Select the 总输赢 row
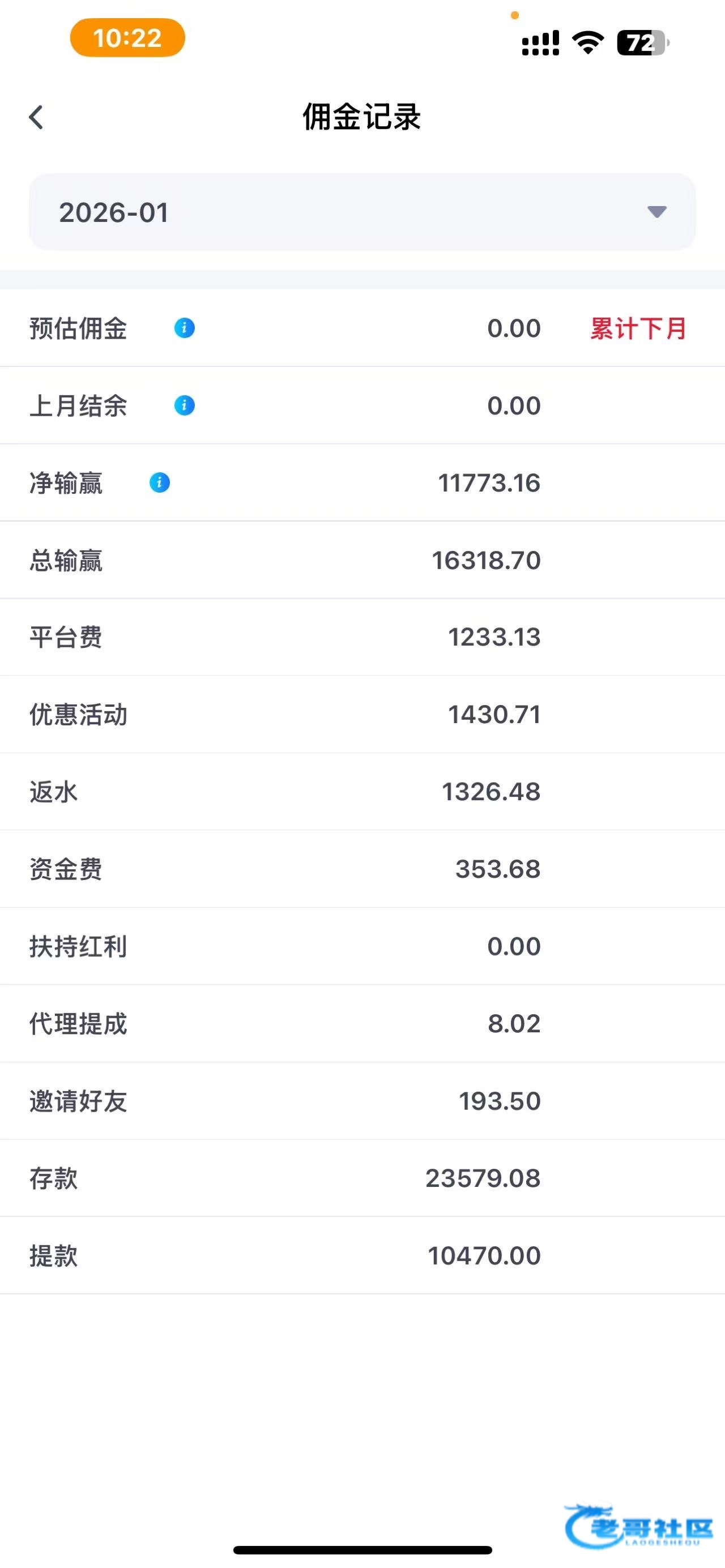This screenshot has height=1568, width=725. click(362, 560)
